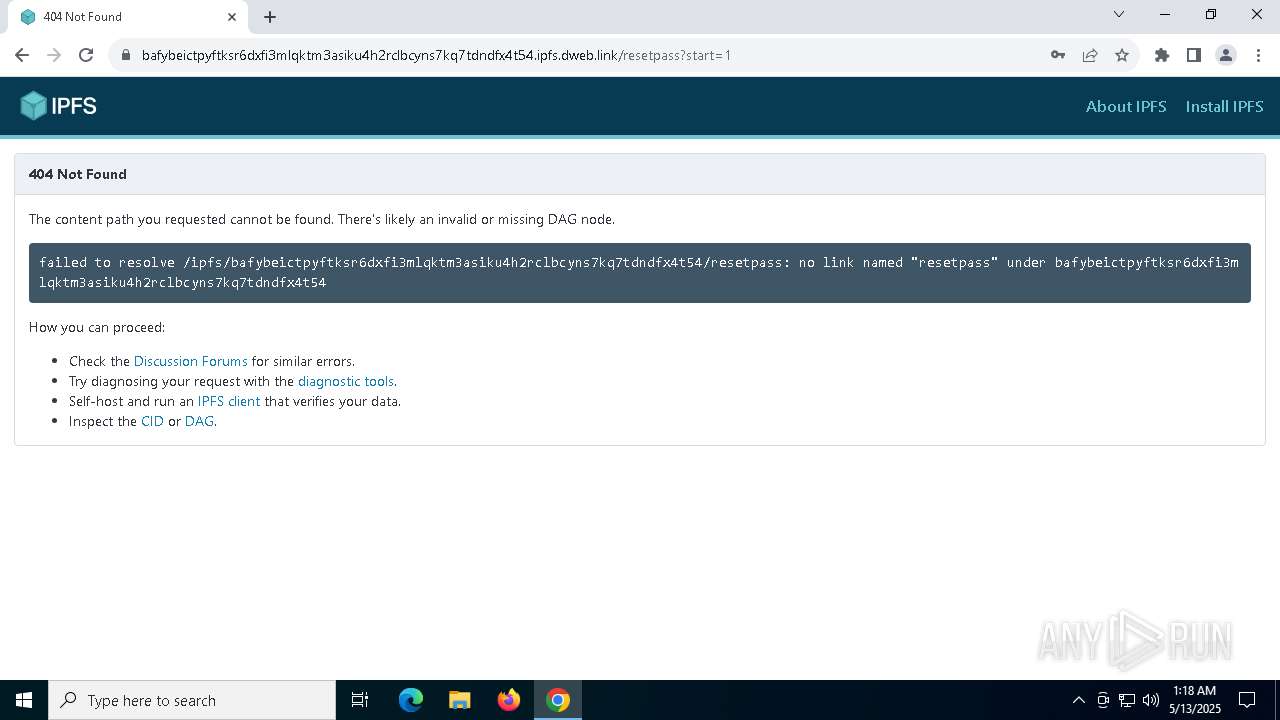Bookmark this tab with star
The image size is (1280, 720).
coord(1122,55)
